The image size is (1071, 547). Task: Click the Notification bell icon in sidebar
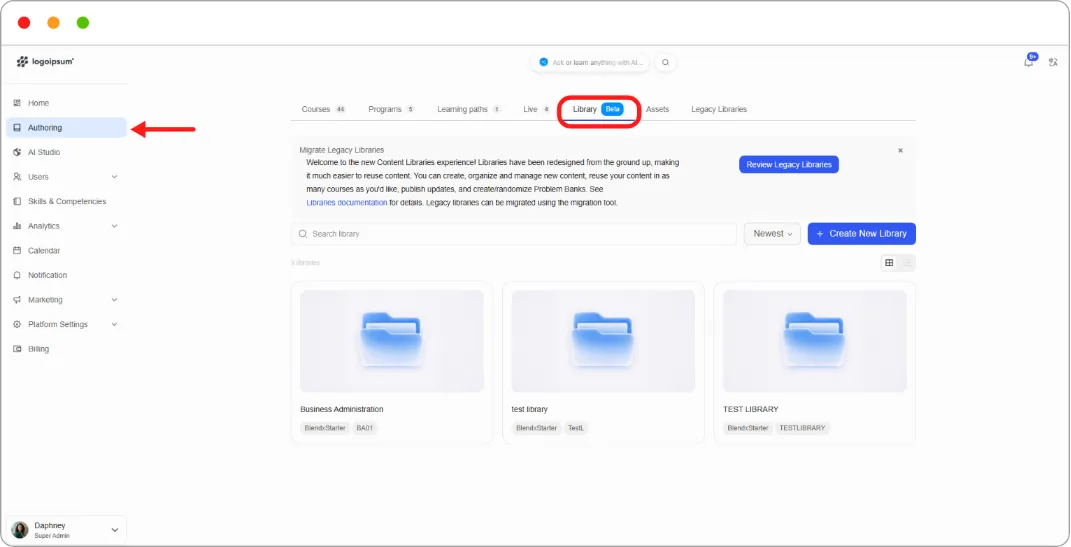(17, 275)
